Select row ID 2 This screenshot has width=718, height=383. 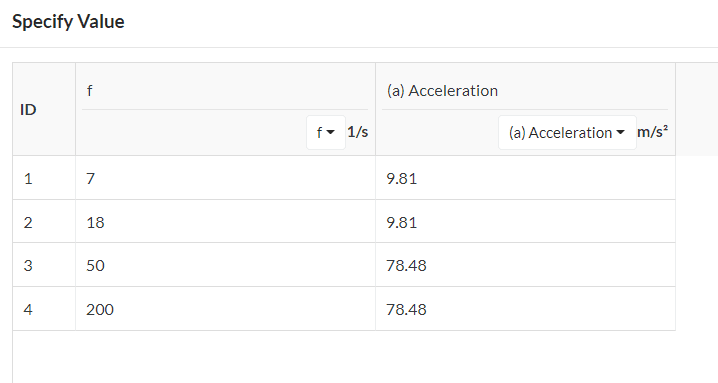(x=44, y=222)
